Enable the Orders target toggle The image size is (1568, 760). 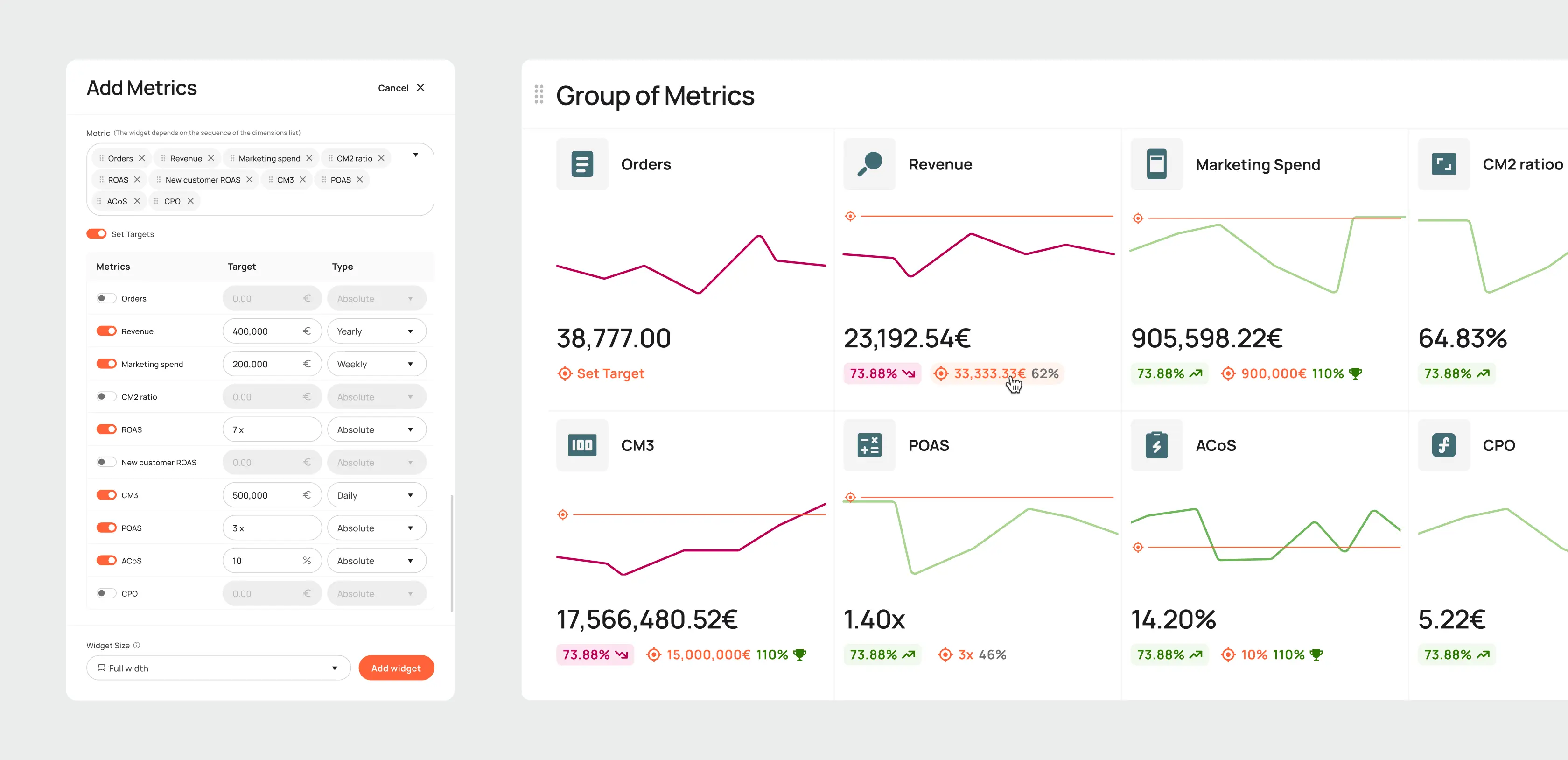[106, 298]
